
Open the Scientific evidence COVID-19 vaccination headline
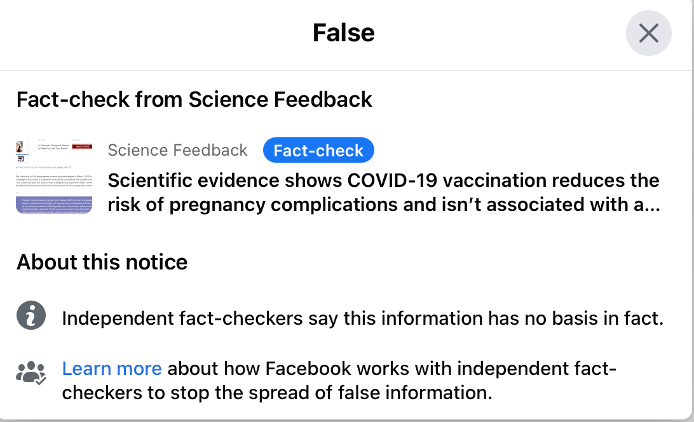point(383,181)
